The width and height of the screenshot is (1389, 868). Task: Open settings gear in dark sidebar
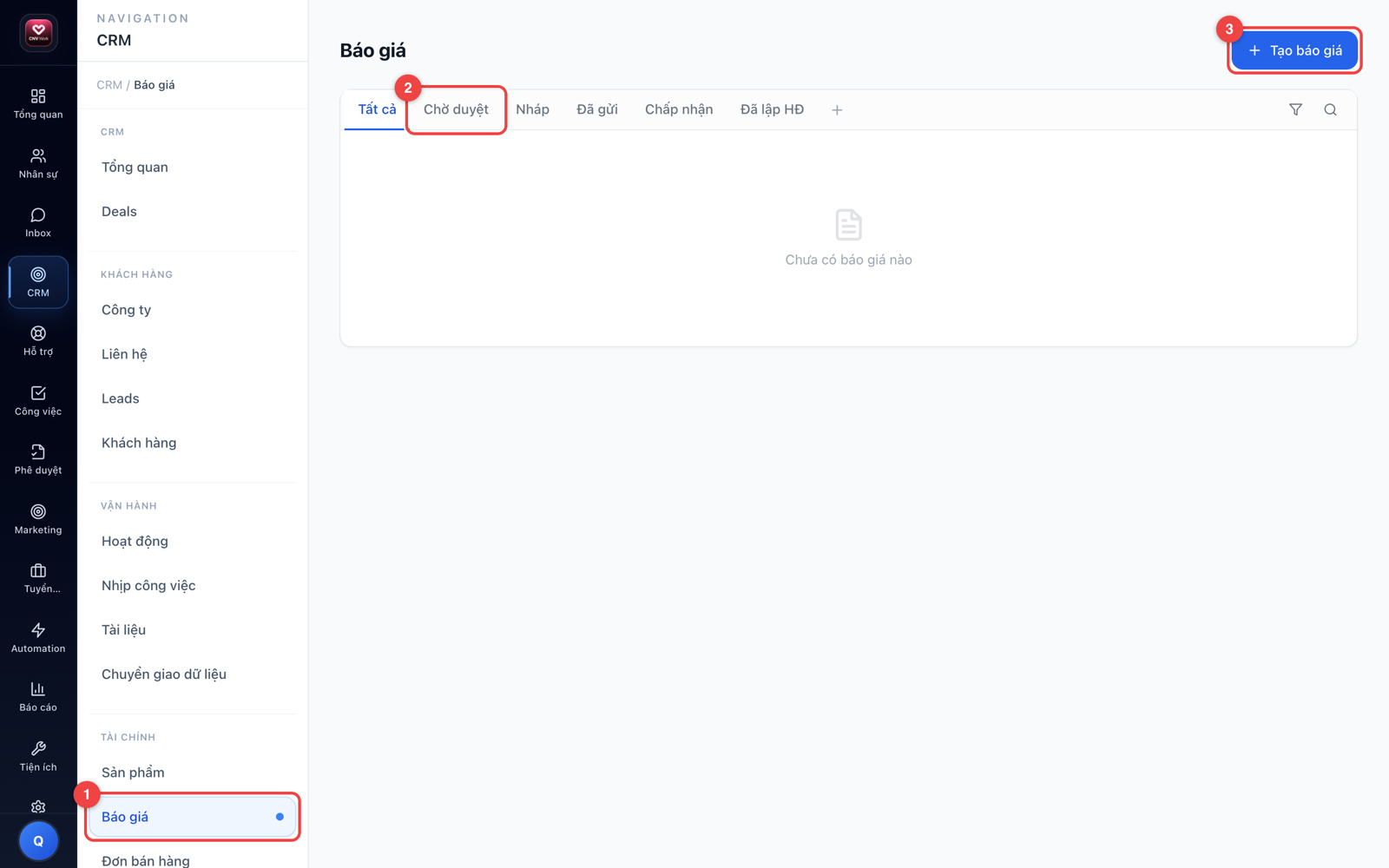pos(38,806)
